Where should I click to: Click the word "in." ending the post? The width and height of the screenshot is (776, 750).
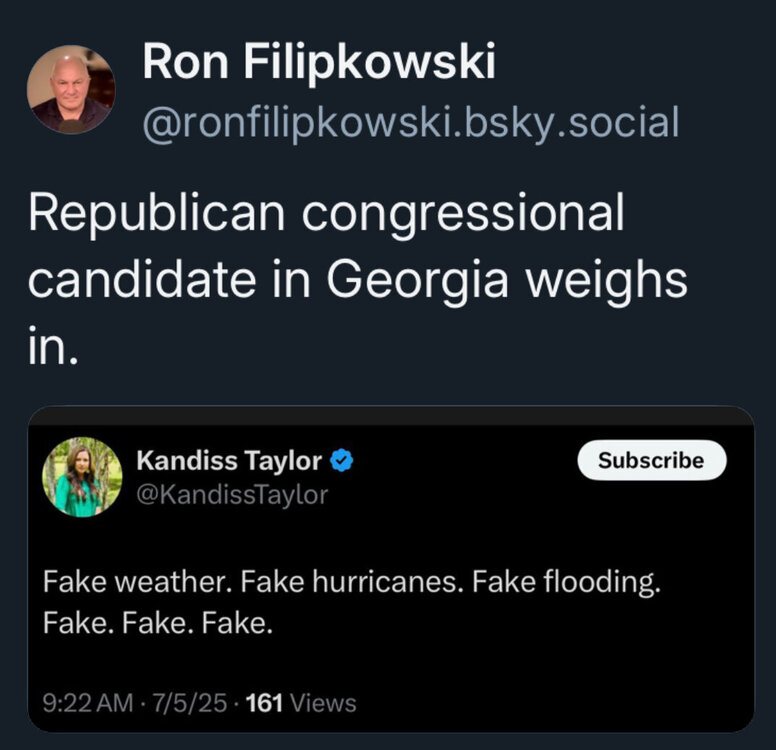[52, 346]
